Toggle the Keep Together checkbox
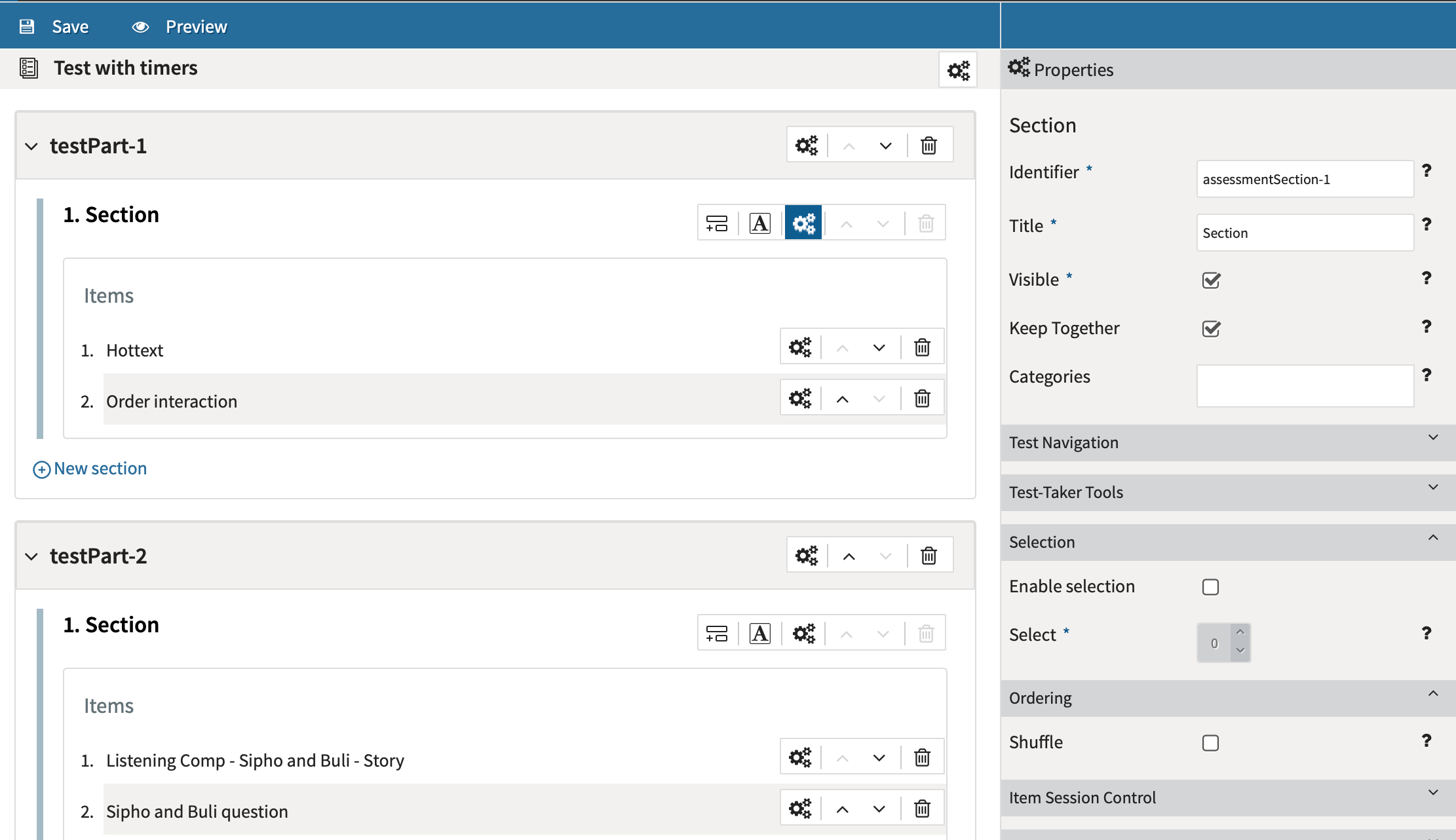The width and height of the screenshot is (1456, 840). (x=1210, y=328)
